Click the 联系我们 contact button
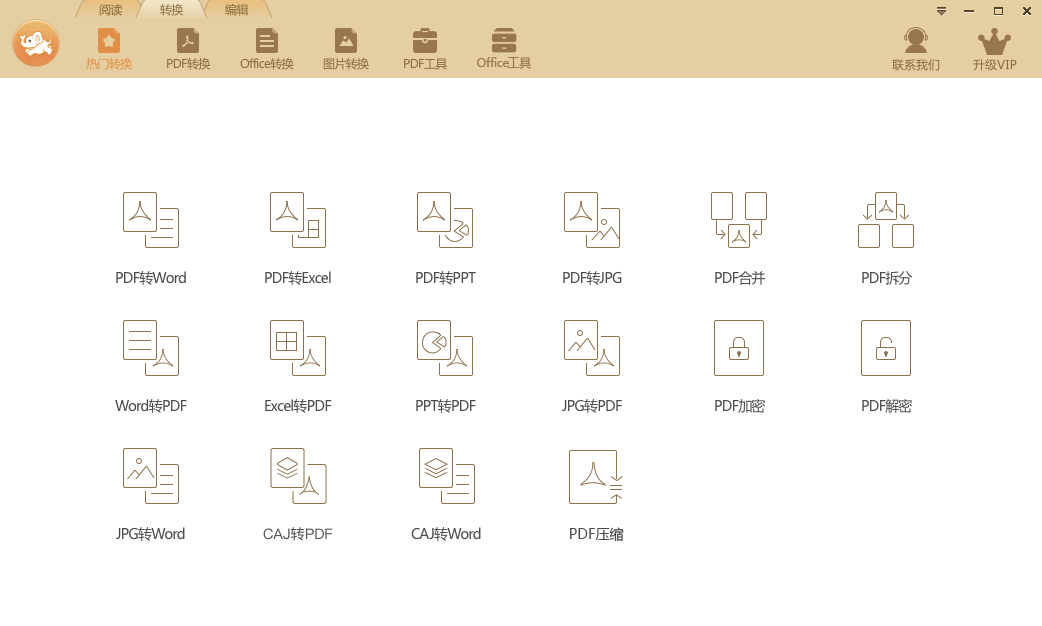The width and height of the screenshot is (1042, 626). [916, 49]
